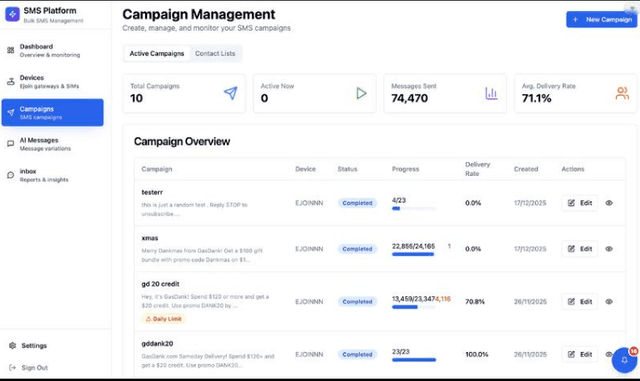Click the bar chart icon in Messages Sent
Image resolution: width=640 pixels, height=381 pixels.
coord(491,93)
